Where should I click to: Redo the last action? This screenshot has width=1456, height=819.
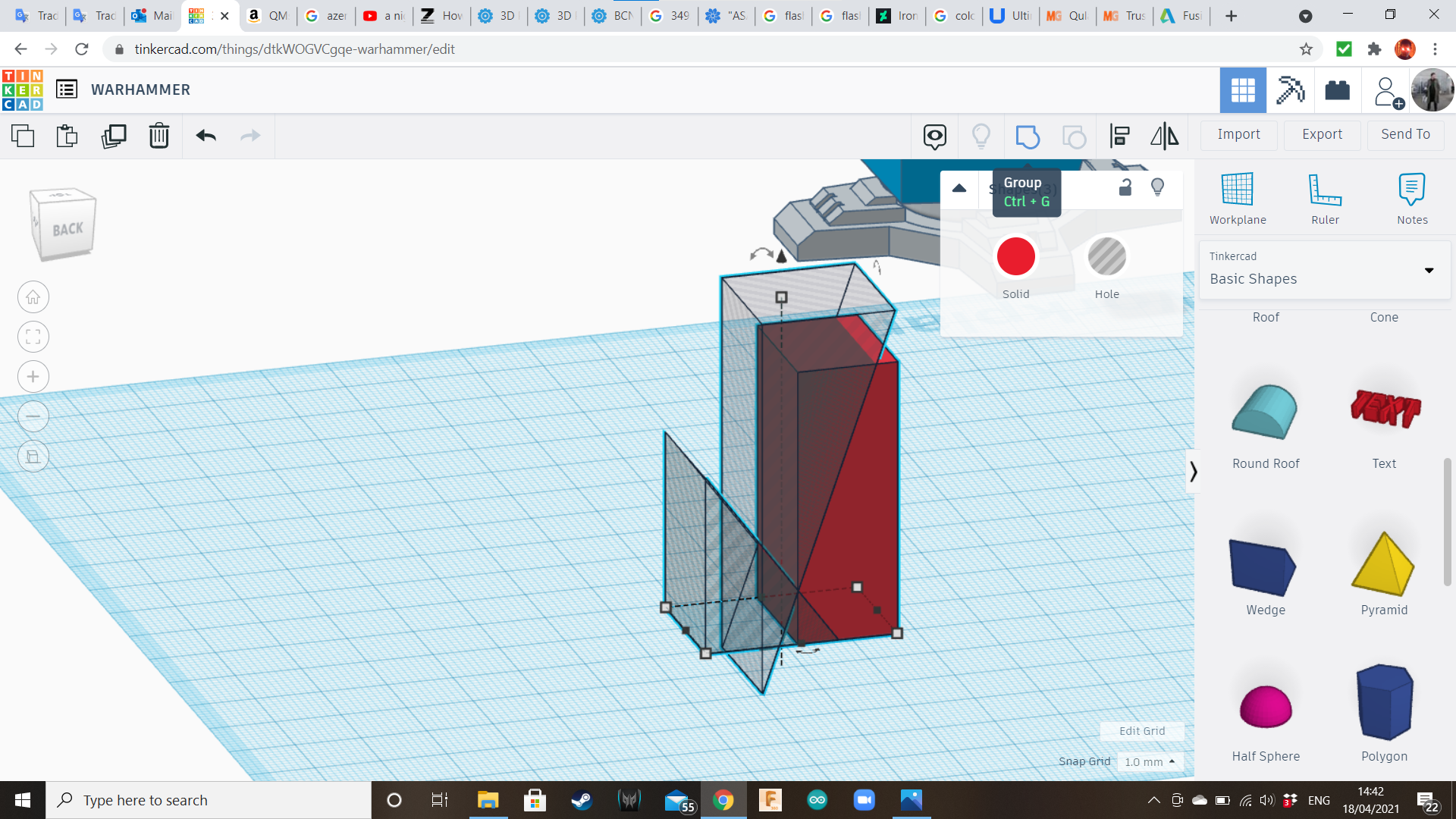click(x=250, y=136)
